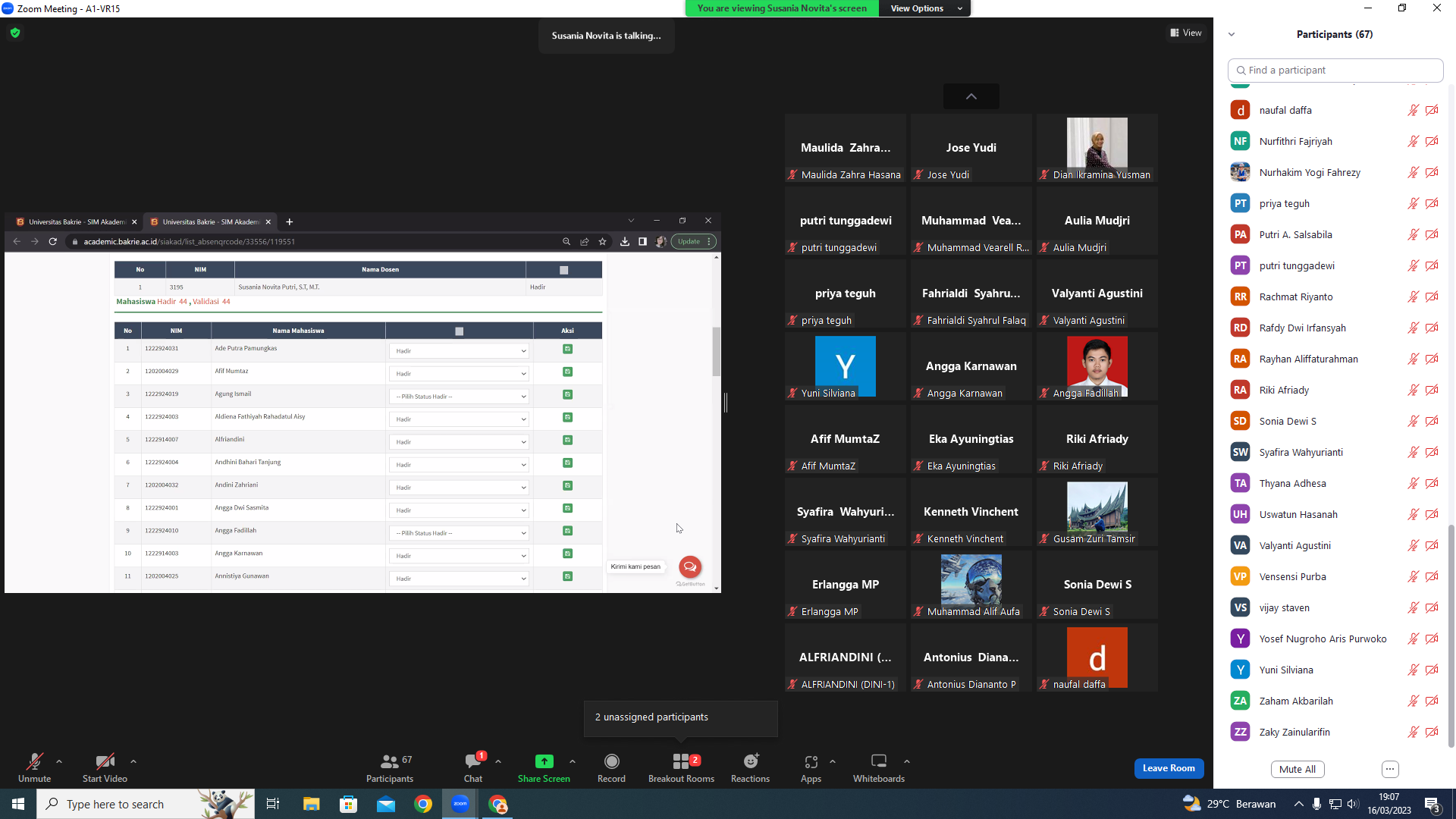Collapse the Participants panel chevron

(1232, 34)
